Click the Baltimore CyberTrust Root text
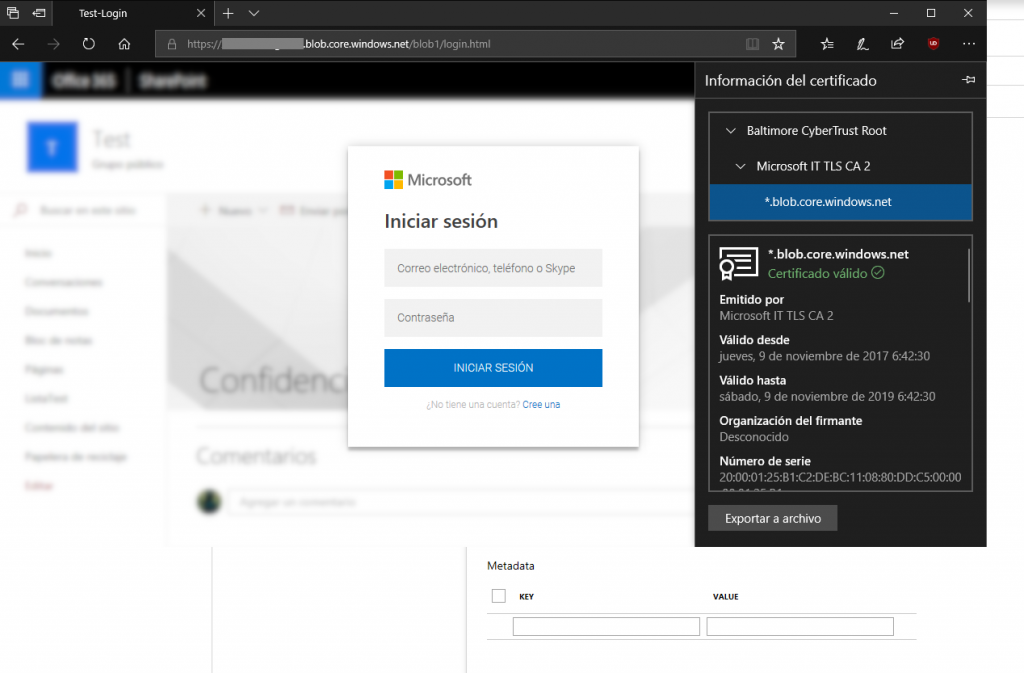 [816, 131]
